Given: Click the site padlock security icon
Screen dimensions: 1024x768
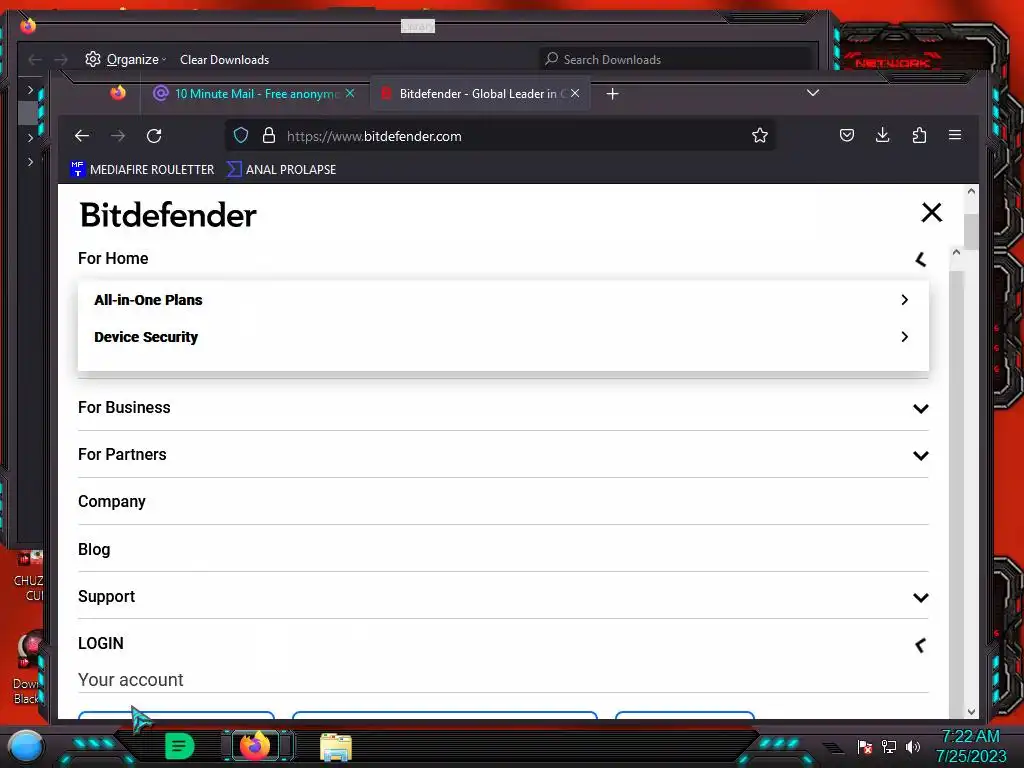Looking at the screenshot, I should point(268,136).
